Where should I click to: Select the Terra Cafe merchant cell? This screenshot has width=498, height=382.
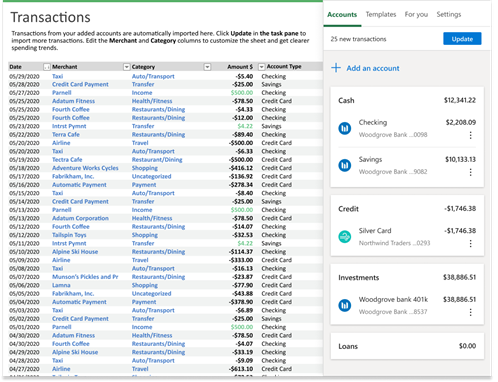click(x=66, y=134)
